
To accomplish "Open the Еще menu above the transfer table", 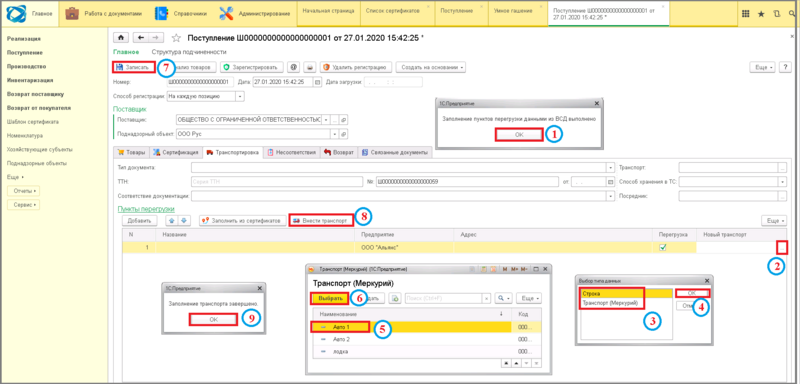I will (x=774, y=221).
